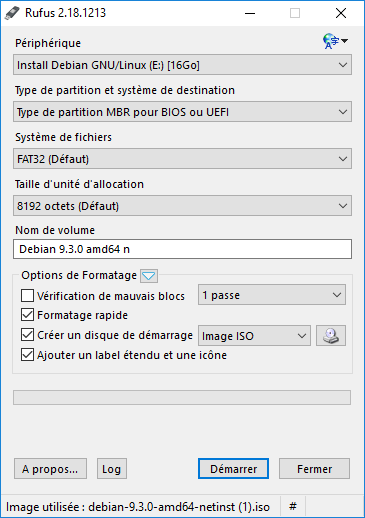Click the disc icon to select ISO image
The height and width of the screenshot is (518, 365).
pyautogui.click(x=331, y=336)
